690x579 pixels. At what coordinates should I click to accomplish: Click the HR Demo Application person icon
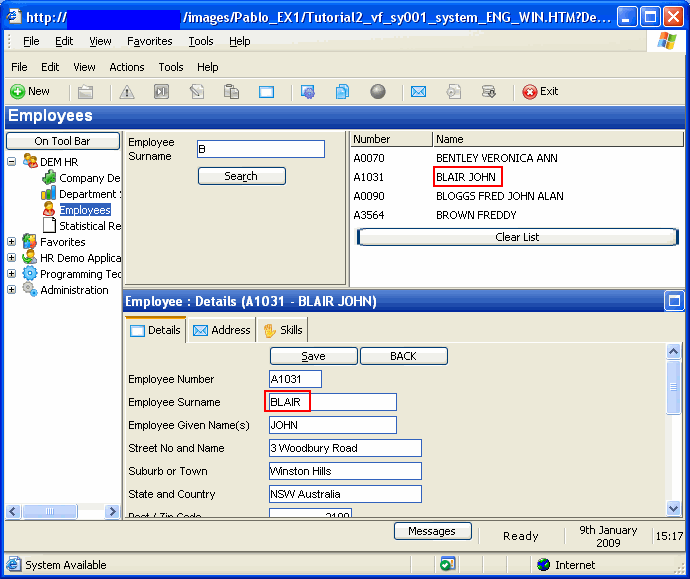tap(29, 257)
